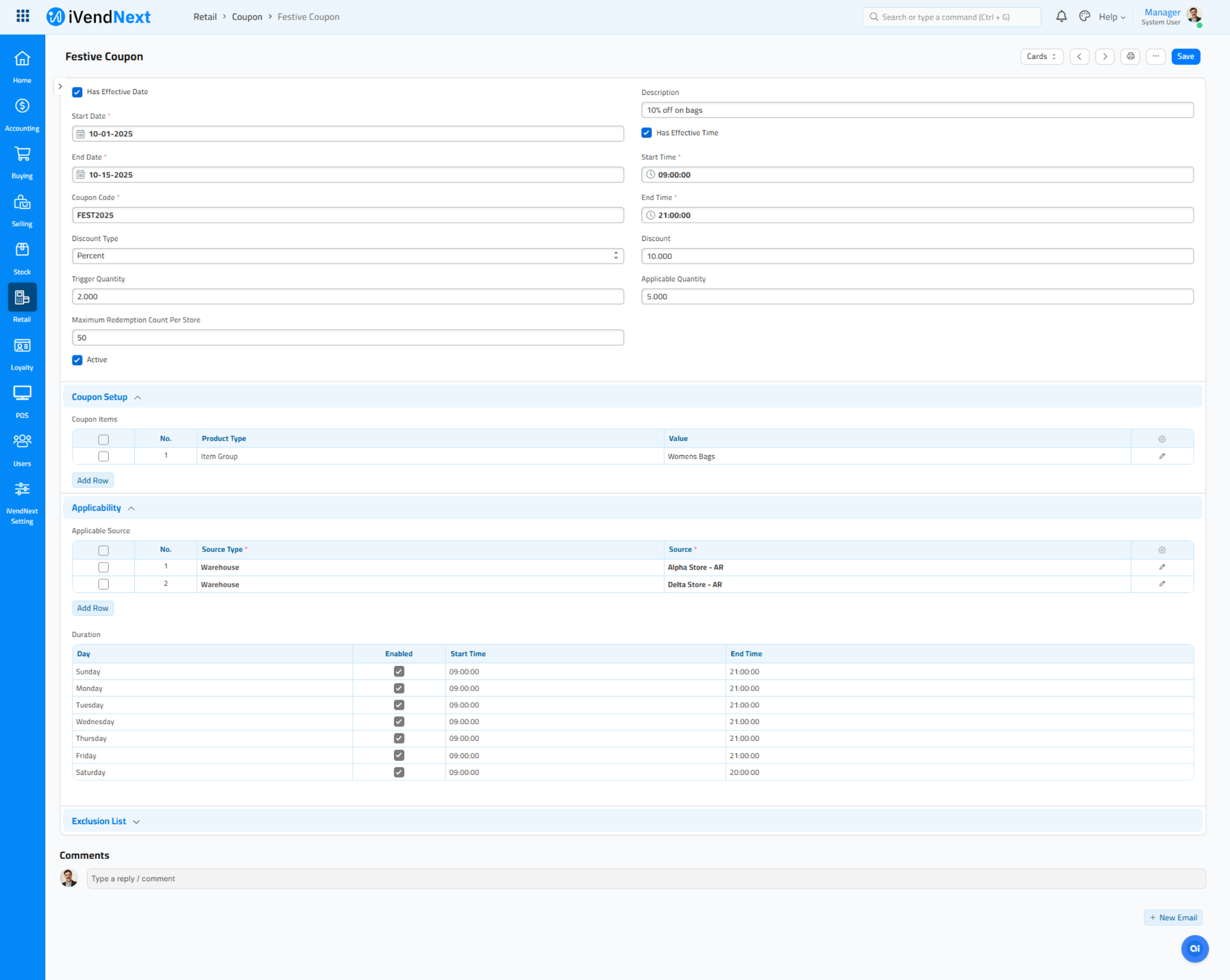Open Coupon Items table settings gear
1230x980 pixels.
1162,439
